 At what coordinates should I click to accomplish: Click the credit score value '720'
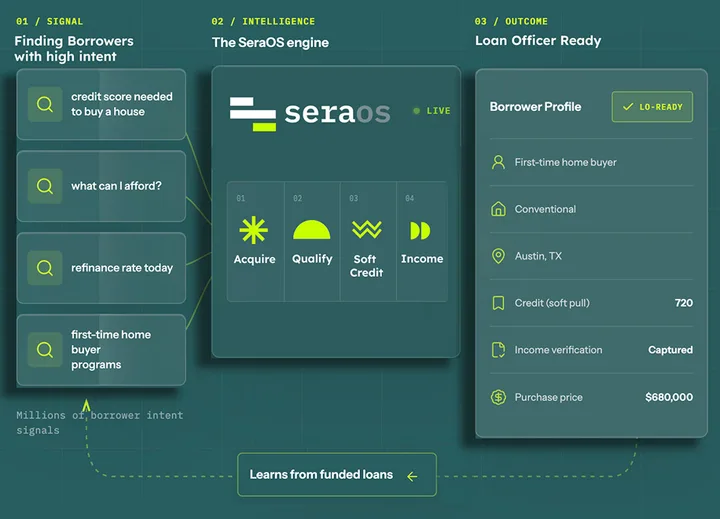click(x=684, y=303)
